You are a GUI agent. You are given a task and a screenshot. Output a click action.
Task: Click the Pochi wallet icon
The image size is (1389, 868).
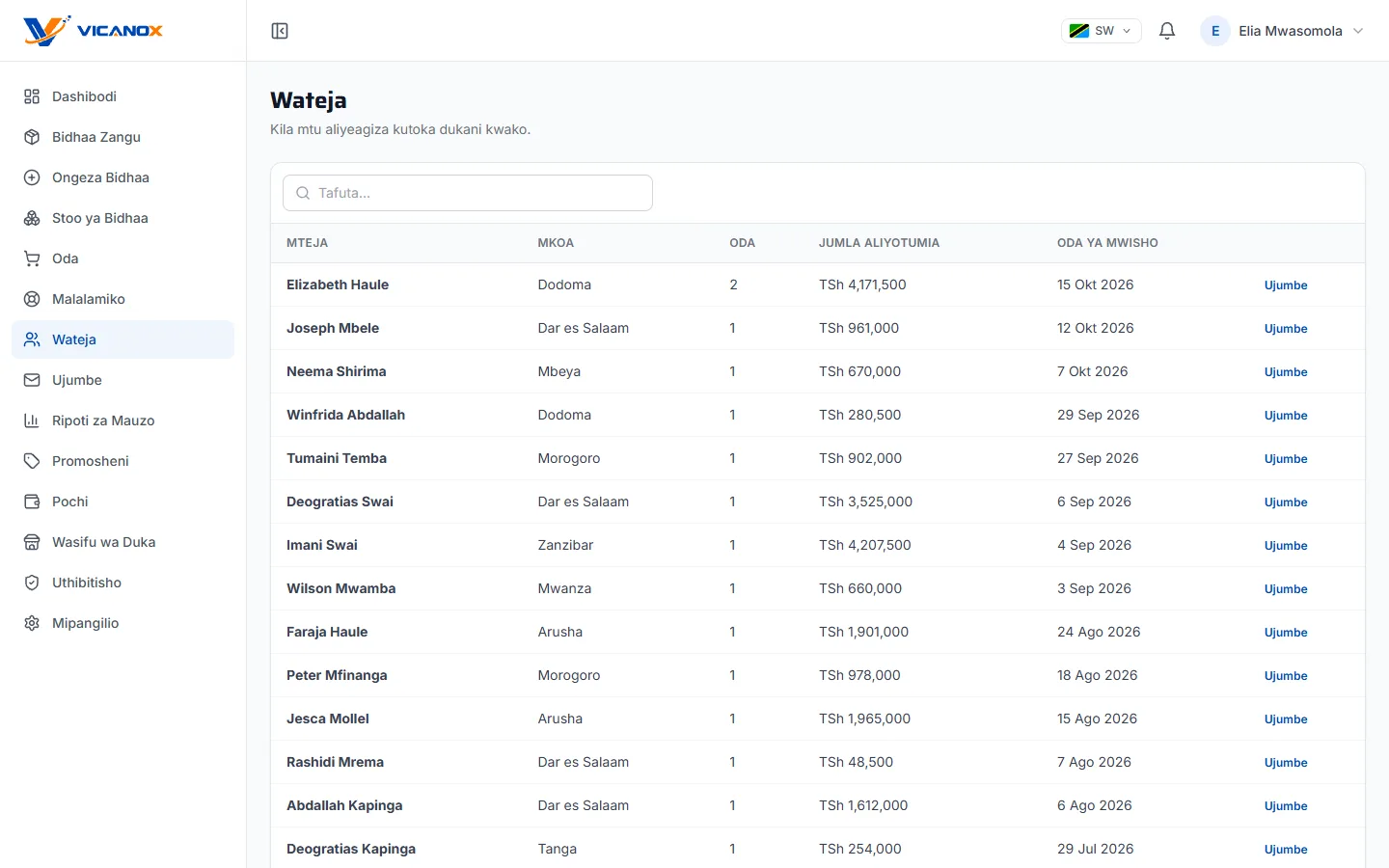coord(32,502)
